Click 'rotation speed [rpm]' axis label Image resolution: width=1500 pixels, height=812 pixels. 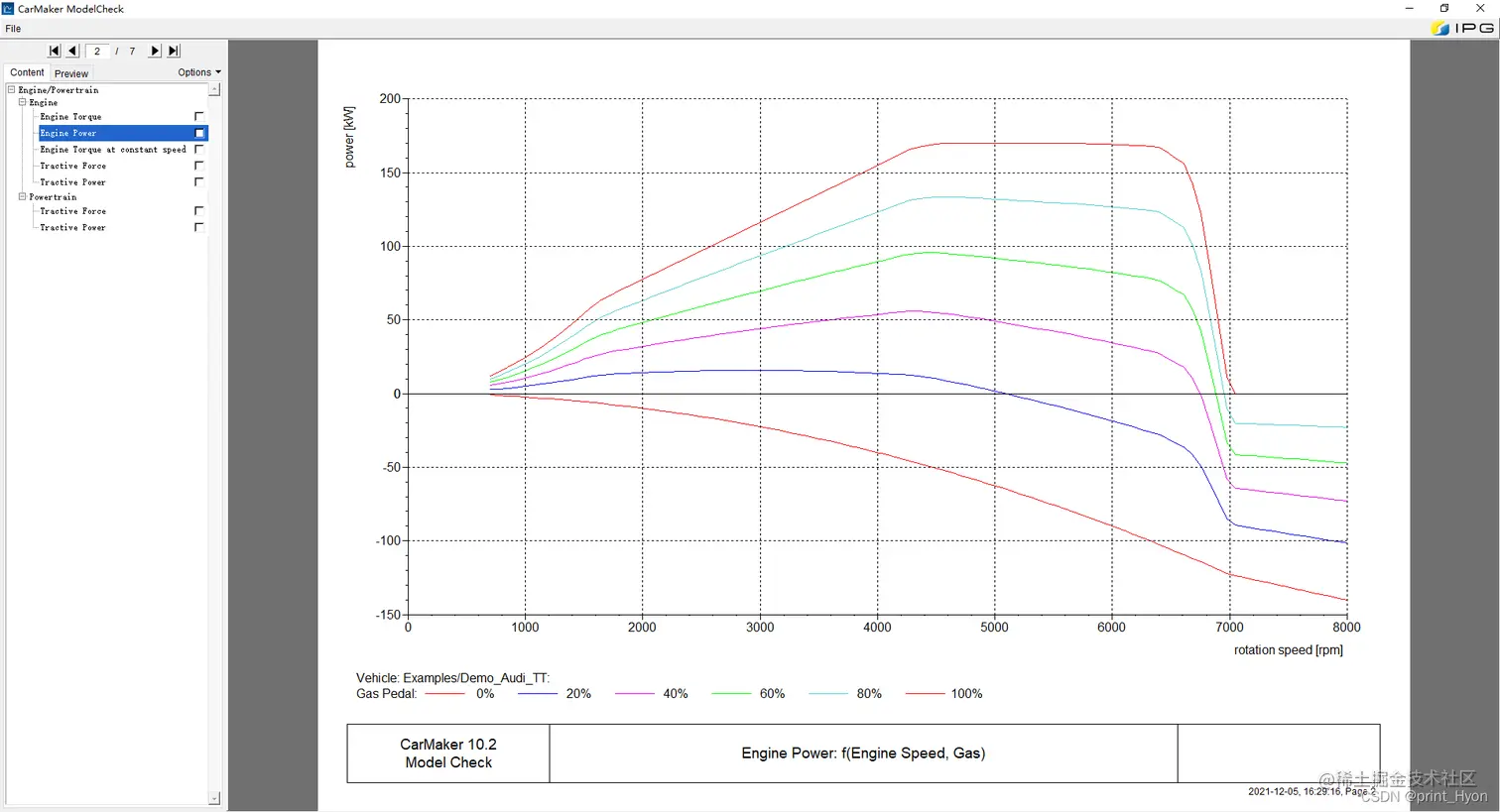tap(1288, 650)
